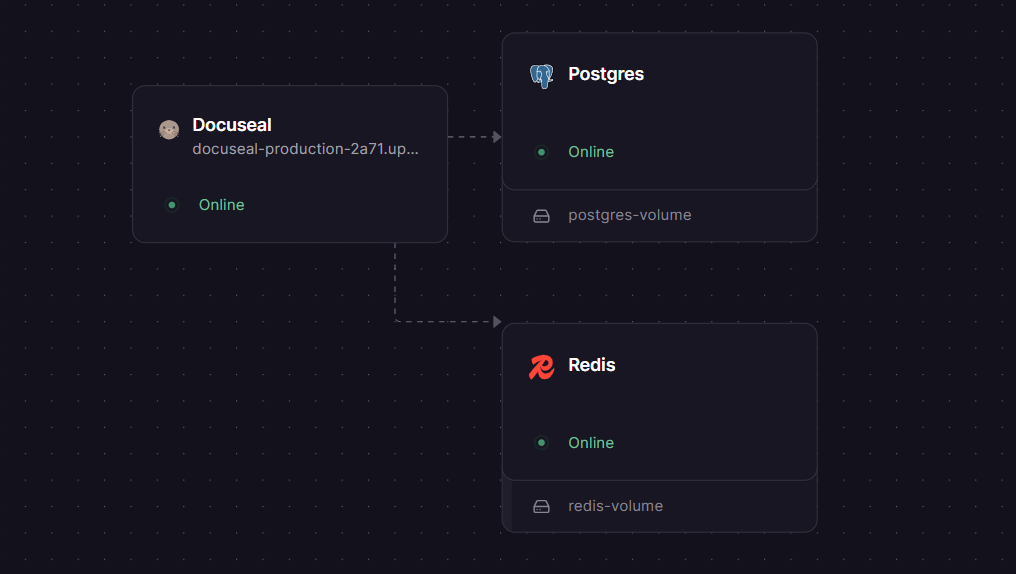Click the Online text on Redis
Image resolution: width=1016 pixels, height=574 pixels.
(x=591, y=442)
